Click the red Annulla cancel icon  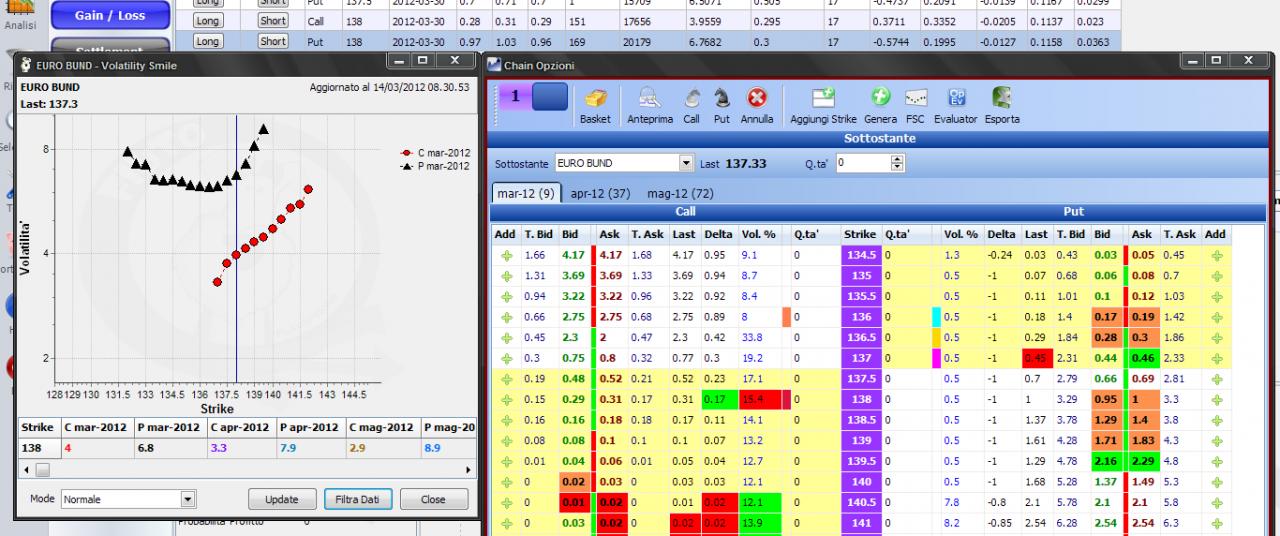pyautogui.click(x=757, y=99)
